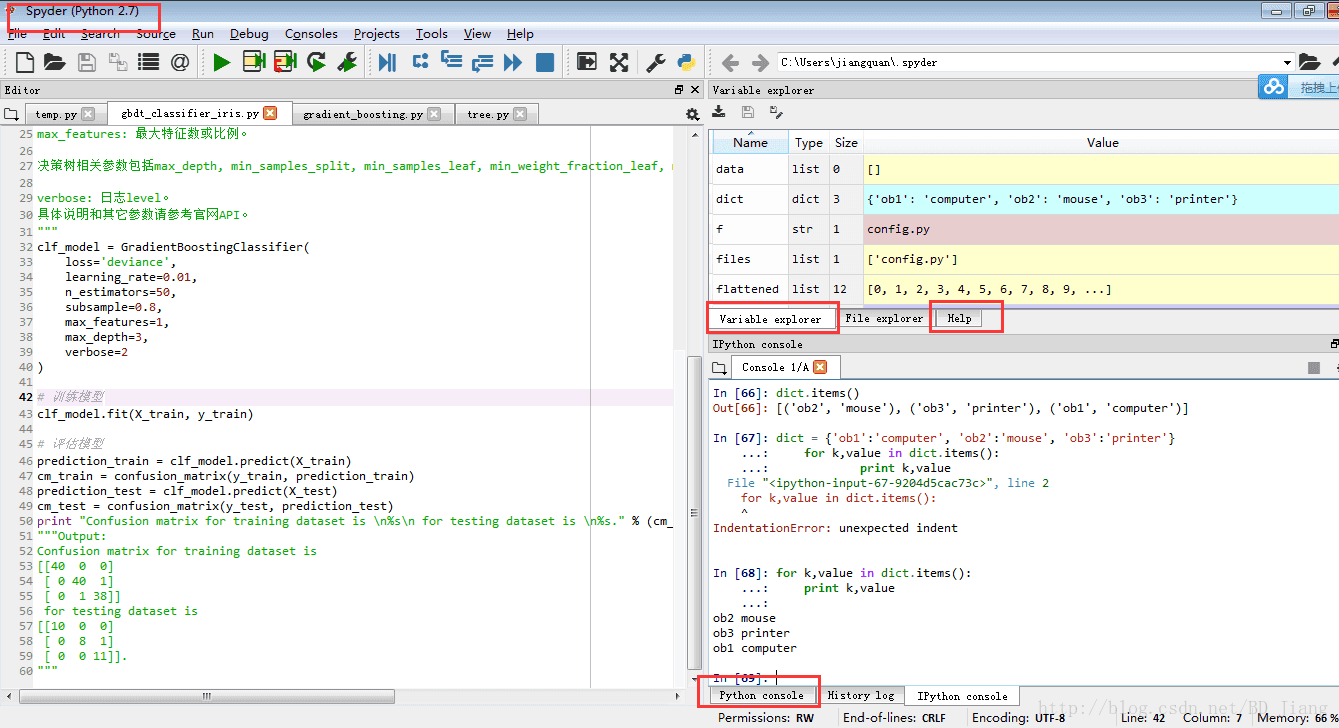Open run configuration wrench-play icon

pyautogui.click(x=347, y=63)
